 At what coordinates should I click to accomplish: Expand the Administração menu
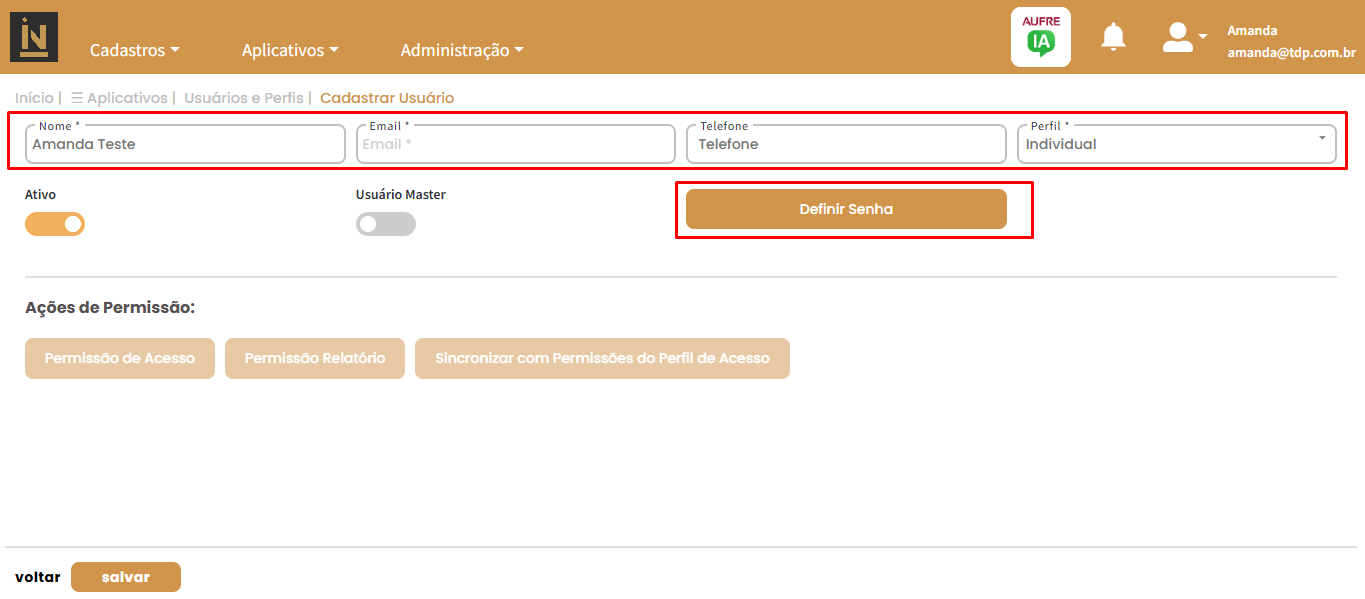[461, 50]
